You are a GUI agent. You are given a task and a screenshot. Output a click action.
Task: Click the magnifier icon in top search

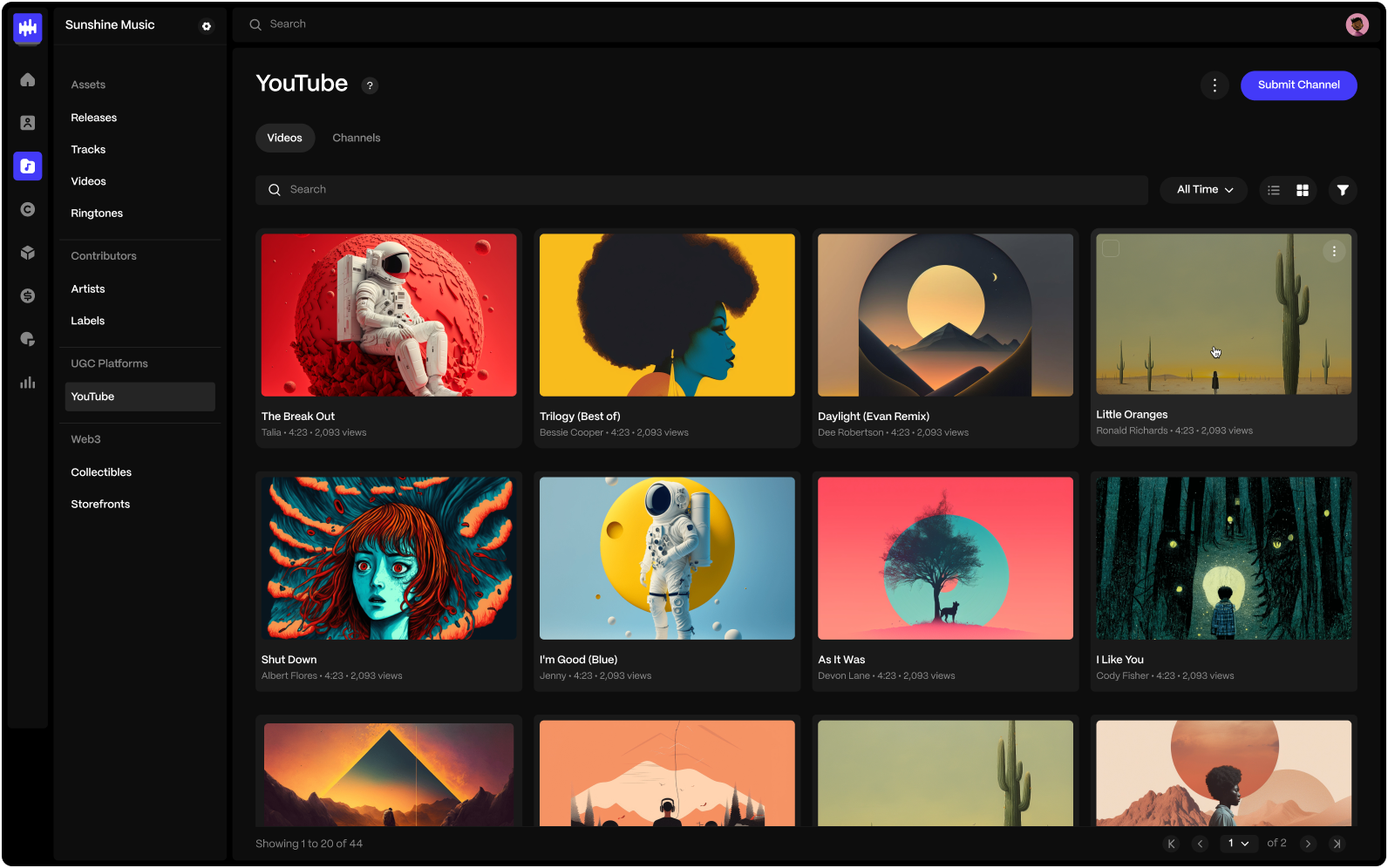pos(255,24)
